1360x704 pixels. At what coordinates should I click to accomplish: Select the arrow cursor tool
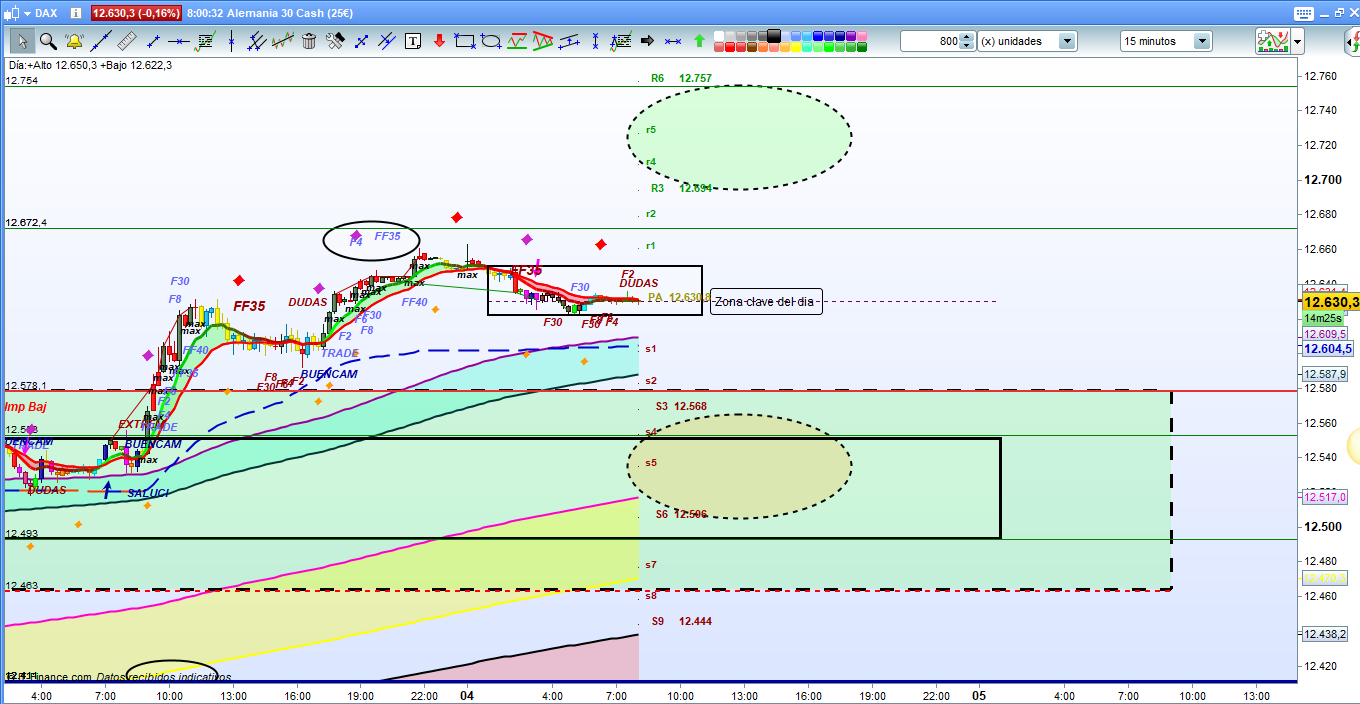tap(22, 41)
